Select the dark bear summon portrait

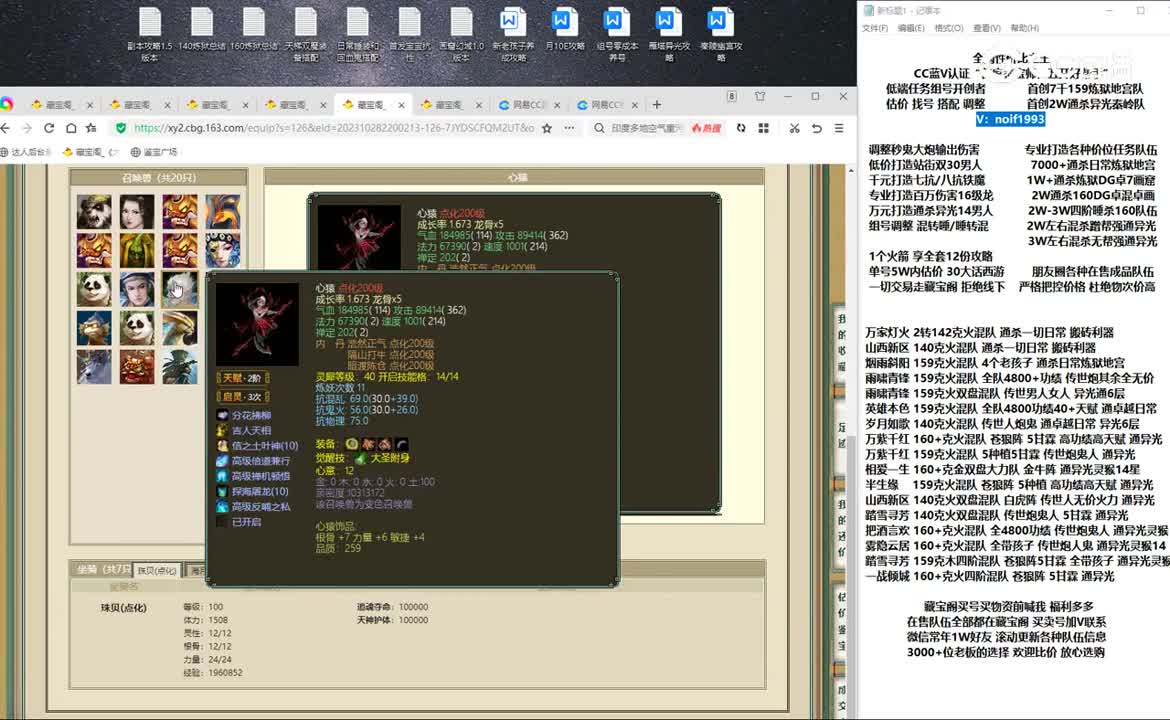coord(94,211)
